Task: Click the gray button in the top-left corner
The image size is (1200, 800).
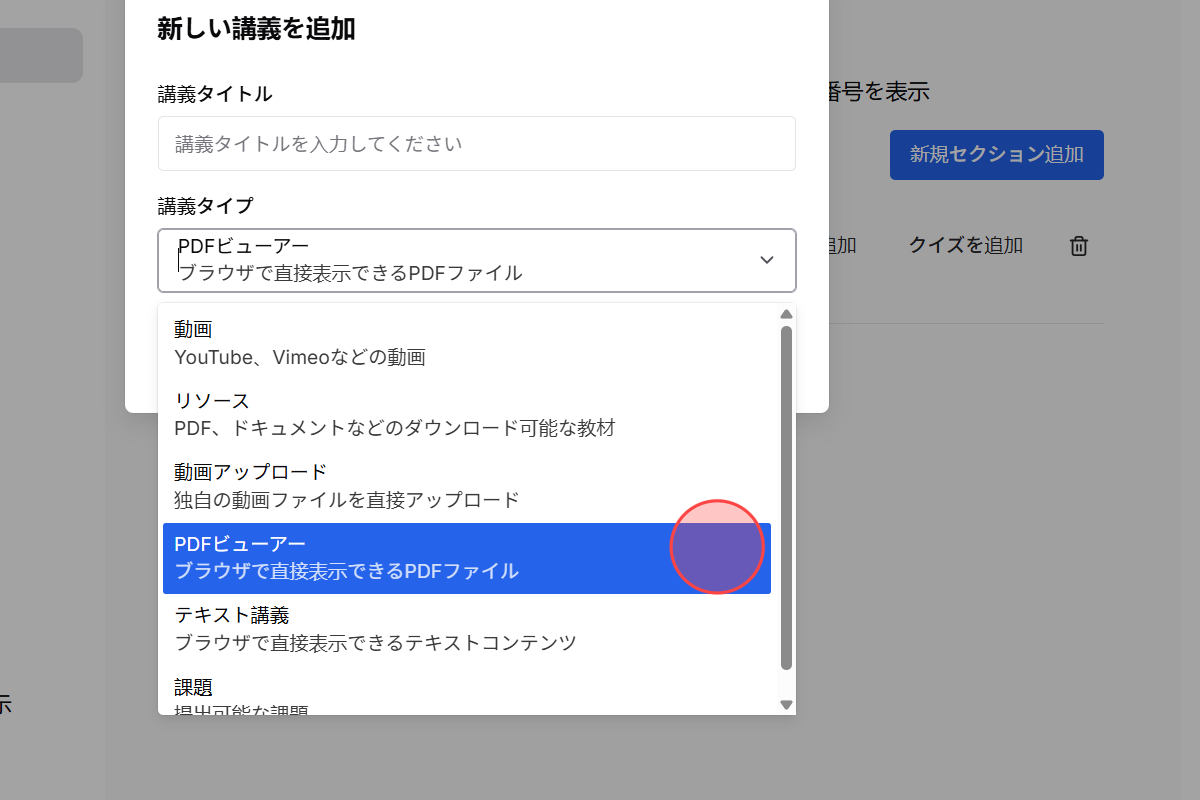Action: [41, 55]
